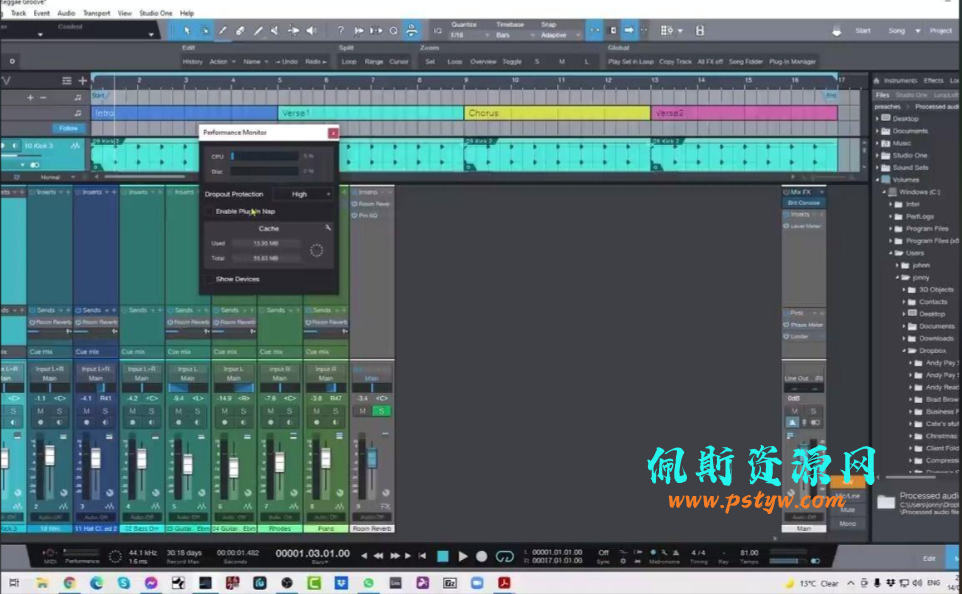Select the Listen (speaker) tool
The width and height of the screenshot is (962, 594).
(312, 30)
